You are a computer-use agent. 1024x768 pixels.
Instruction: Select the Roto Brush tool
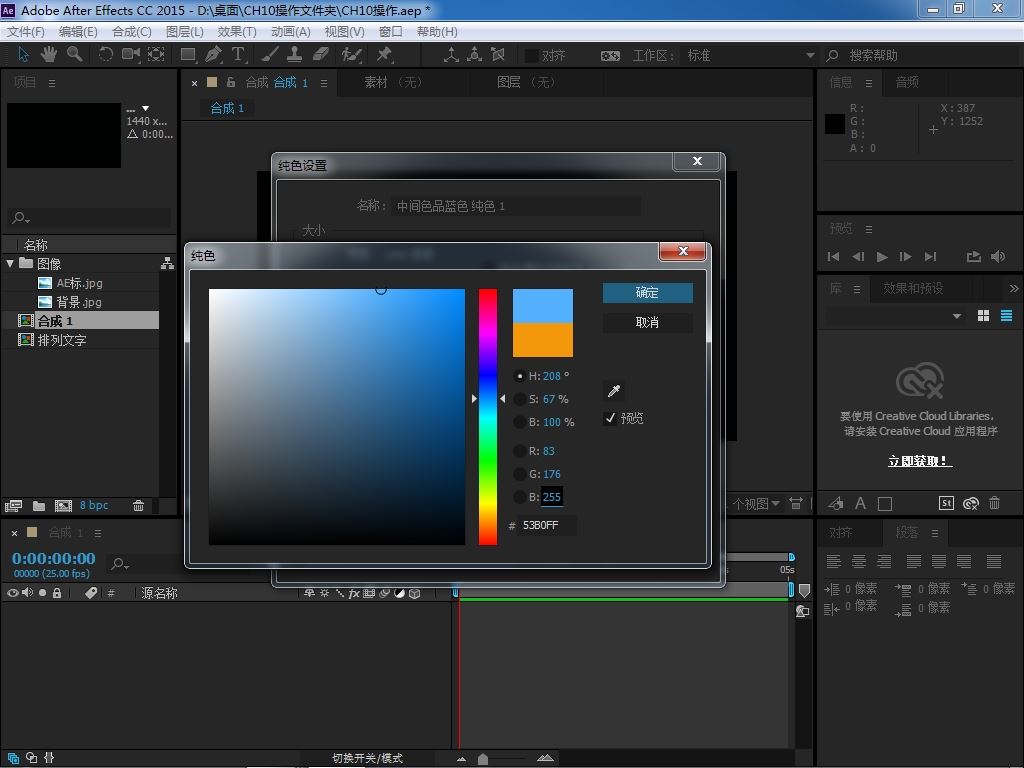point(351,54)
